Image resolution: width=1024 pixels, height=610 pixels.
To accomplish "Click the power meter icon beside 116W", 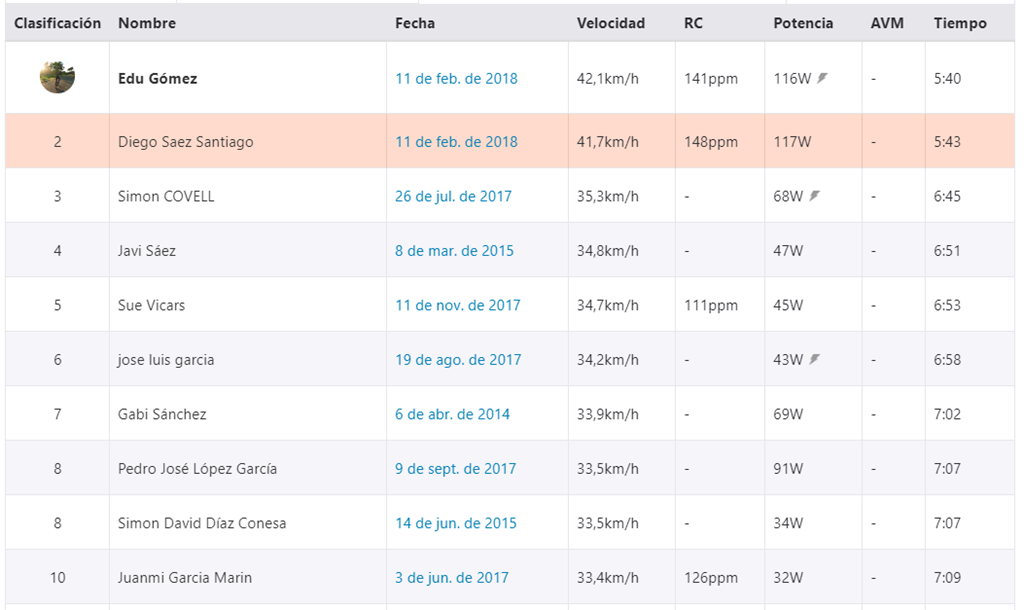I will [x=822, y=78].
